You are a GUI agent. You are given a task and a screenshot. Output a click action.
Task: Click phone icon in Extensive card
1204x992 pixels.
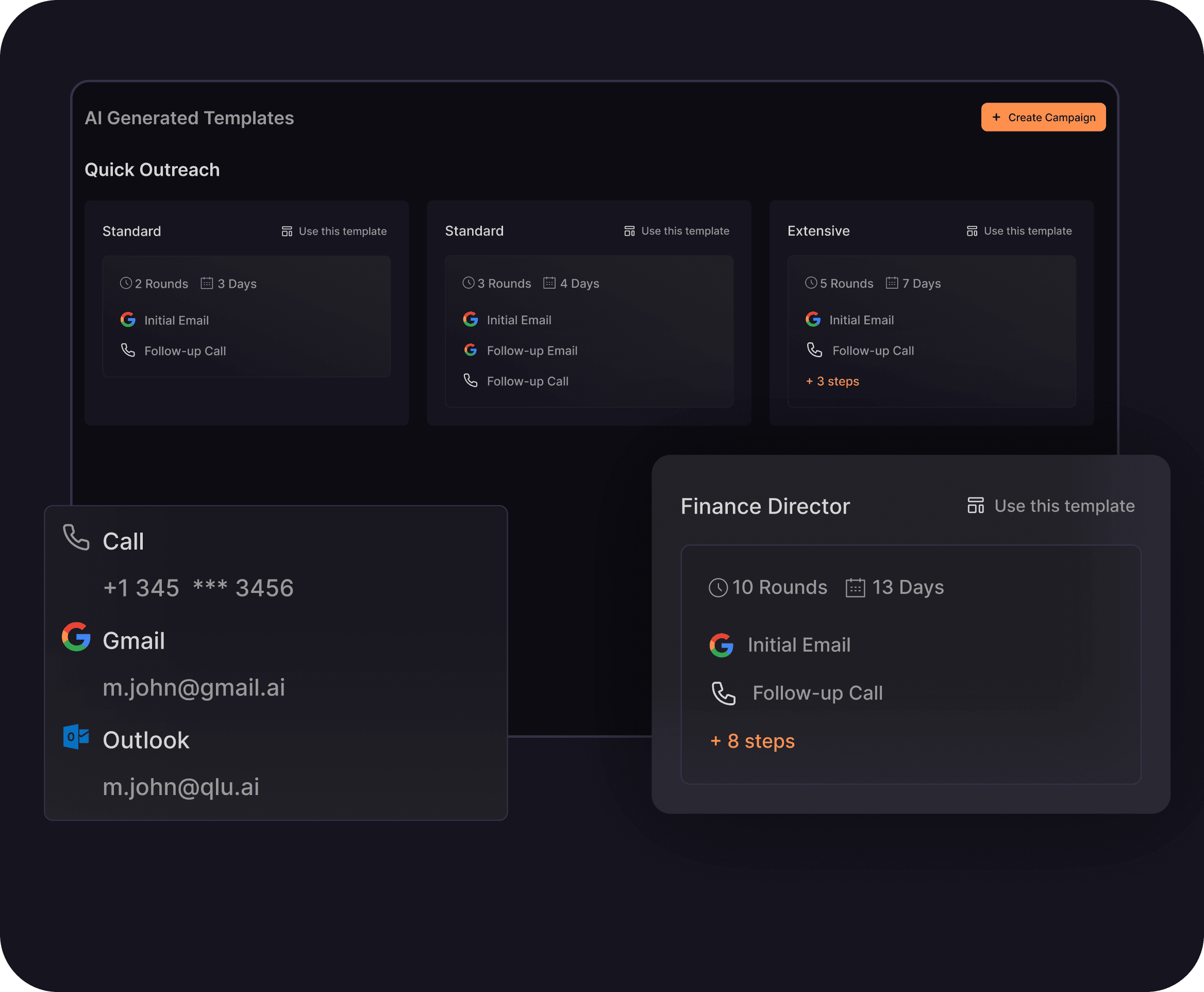click(x=814, y=350)
